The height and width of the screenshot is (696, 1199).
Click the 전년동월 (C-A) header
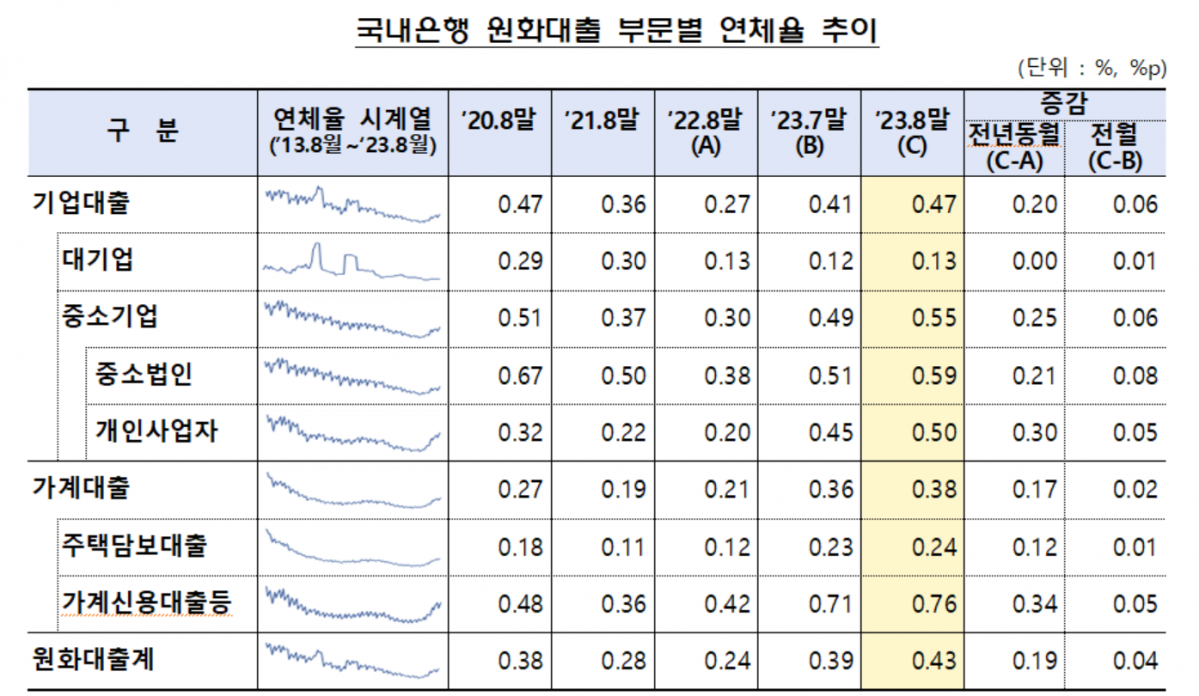pyautogui.click(x=1013, y=149)
